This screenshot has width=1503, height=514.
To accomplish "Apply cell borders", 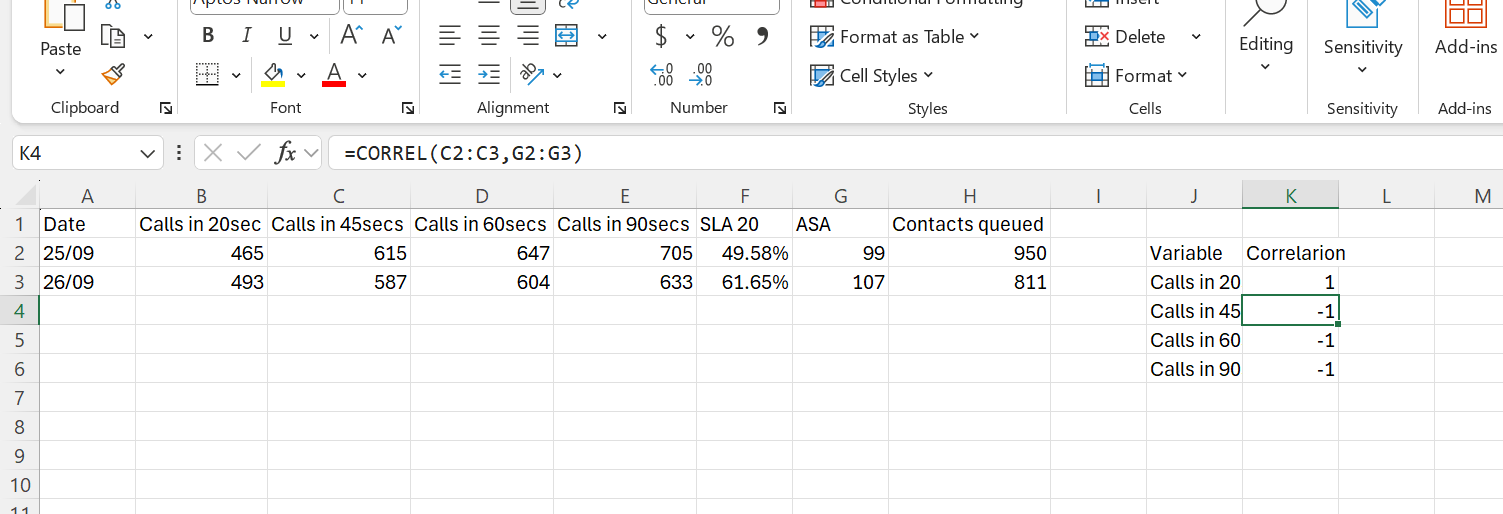I will (208, 75).
